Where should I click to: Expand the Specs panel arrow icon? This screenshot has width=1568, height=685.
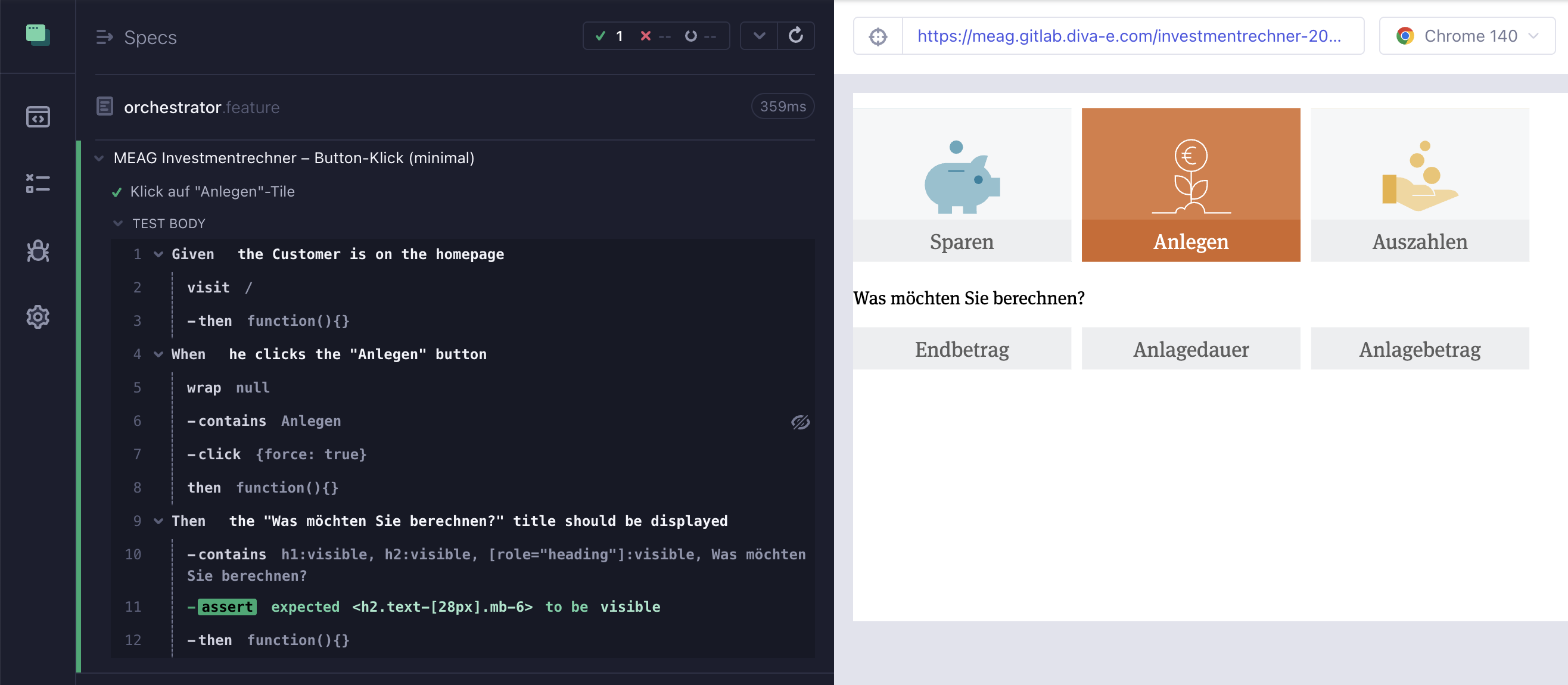(104, 37)
